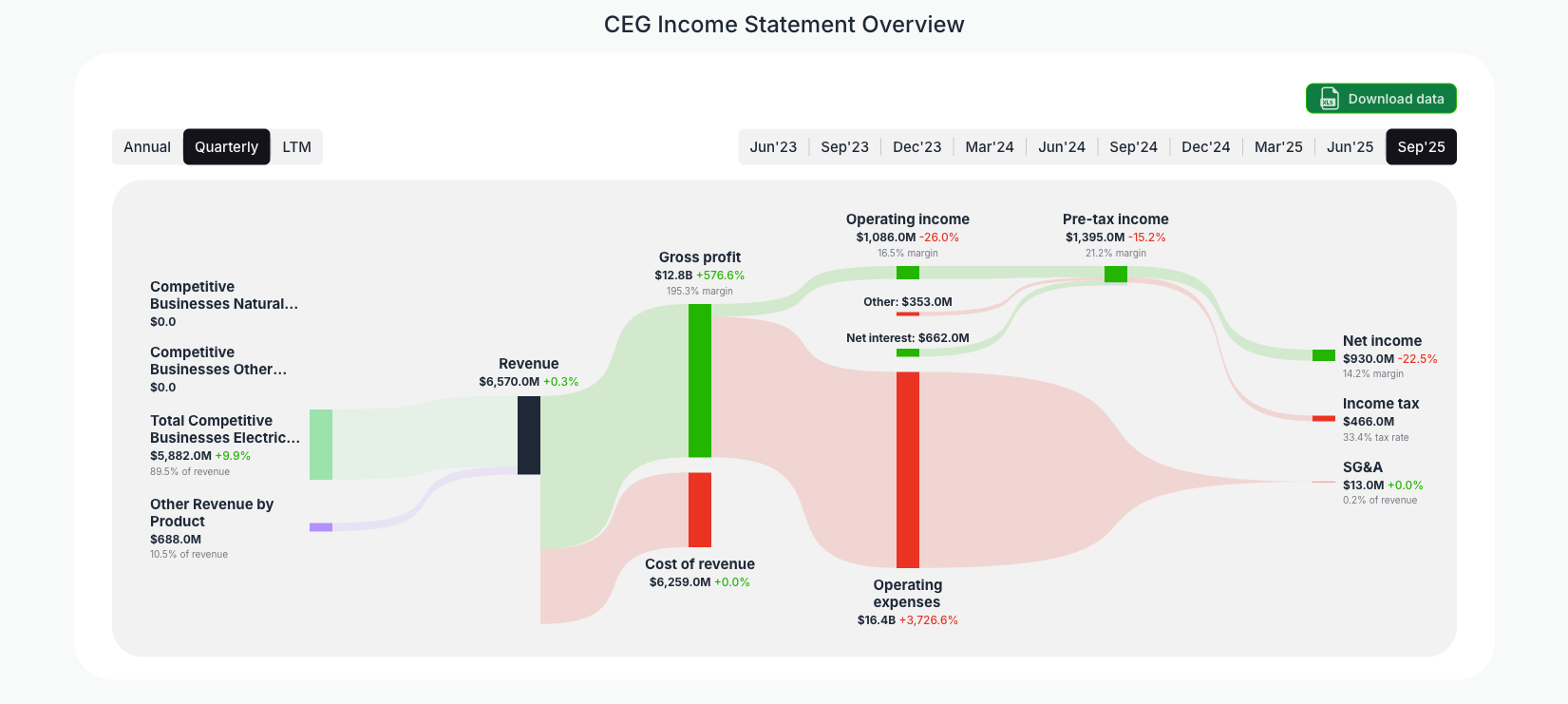Screen dimensions: 1568x704
Task: Click the red Cost of revenue bar
Action: 699,508
